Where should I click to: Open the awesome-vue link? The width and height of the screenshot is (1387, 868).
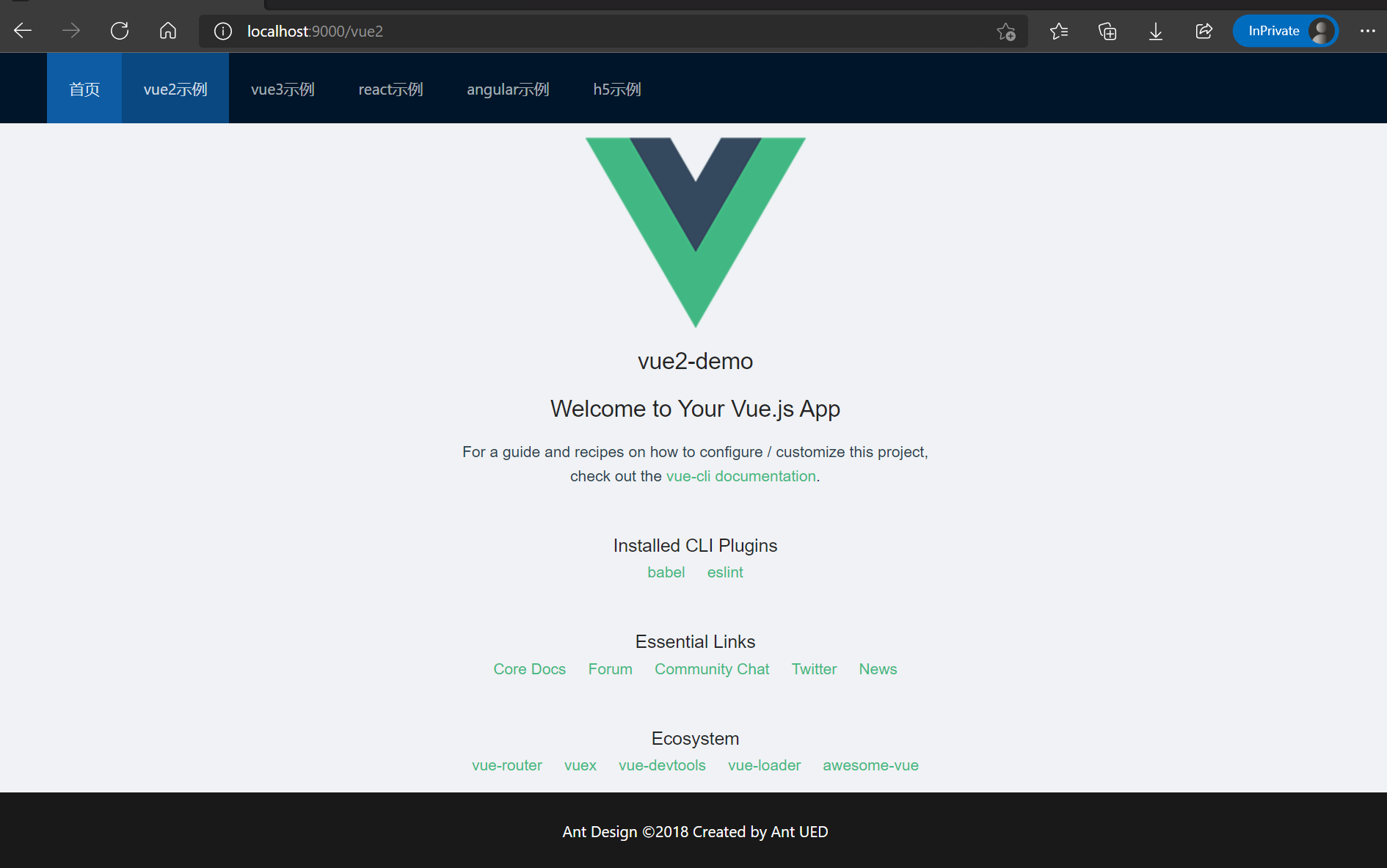(871, 765)
